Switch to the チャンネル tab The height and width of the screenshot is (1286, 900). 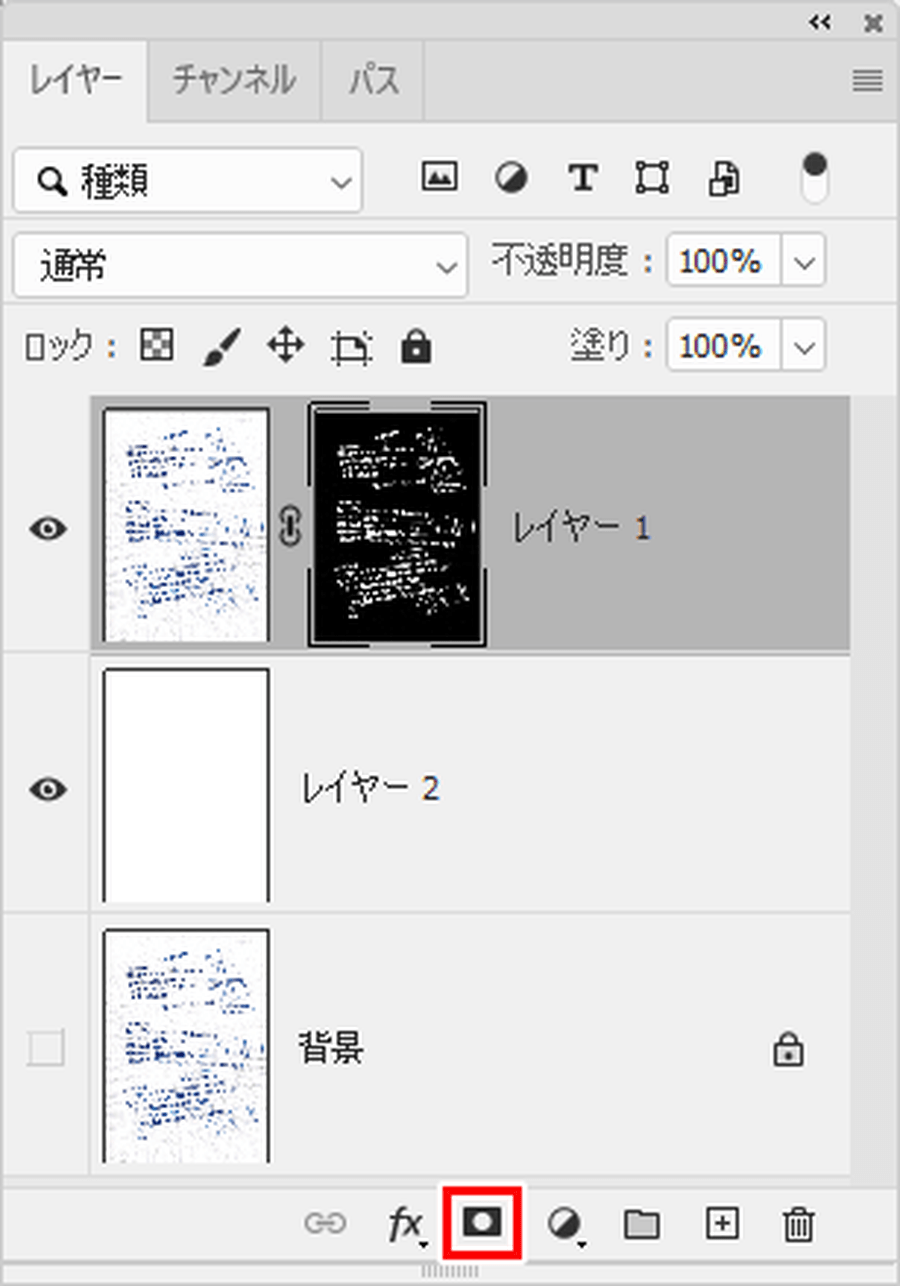point(234,80)
